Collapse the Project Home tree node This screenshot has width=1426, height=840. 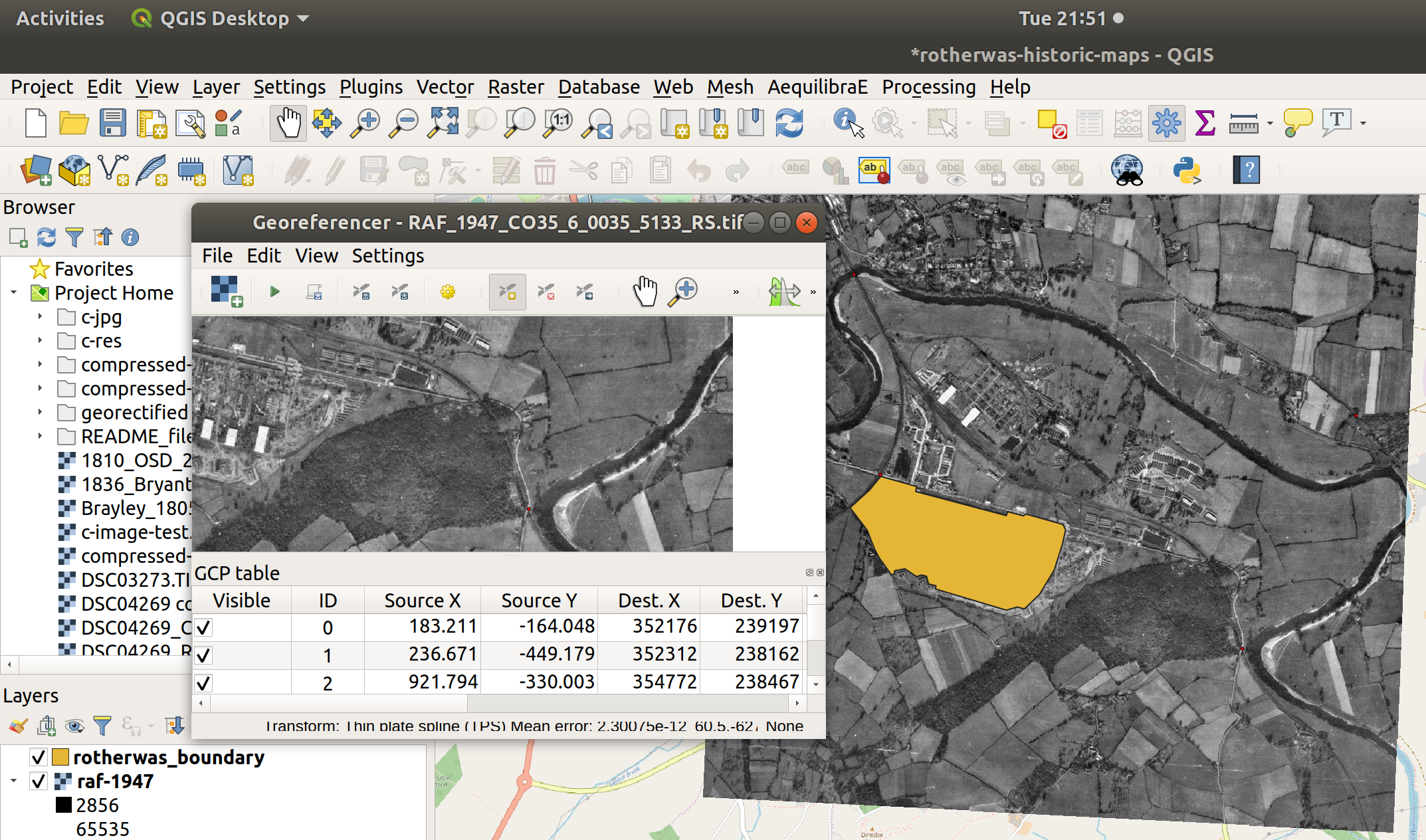pos(13,292)
